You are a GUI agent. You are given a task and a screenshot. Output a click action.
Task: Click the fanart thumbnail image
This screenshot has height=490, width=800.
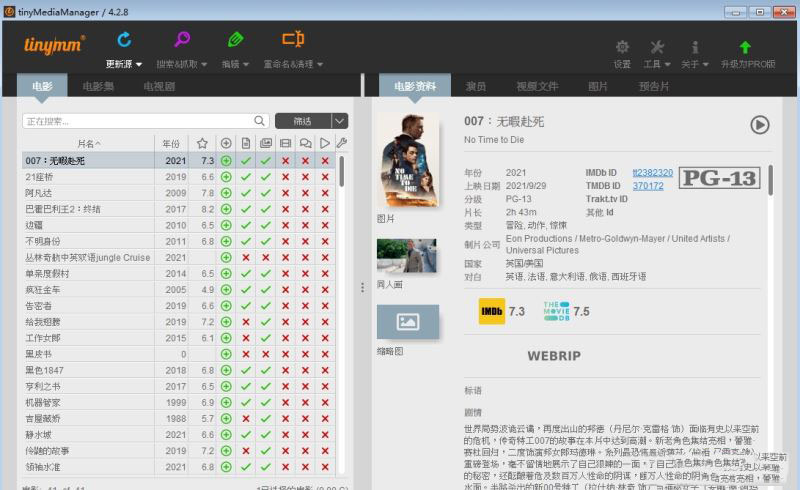click(x=407, y=255)
